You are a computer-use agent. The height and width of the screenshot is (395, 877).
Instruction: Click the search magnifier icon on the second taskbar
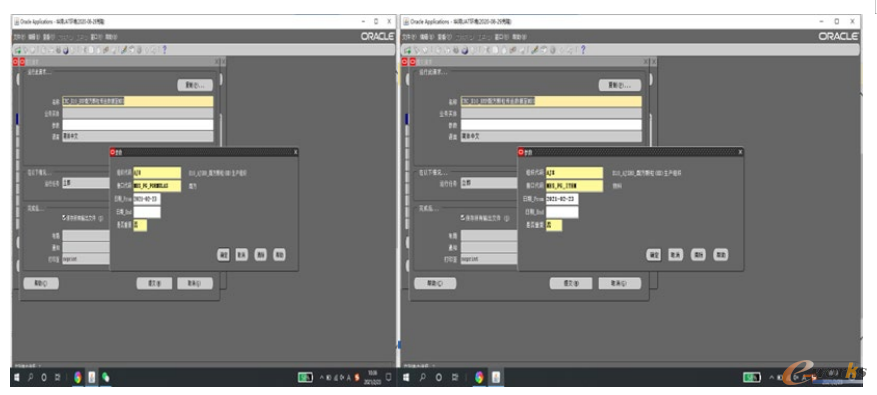click(422, 378)
